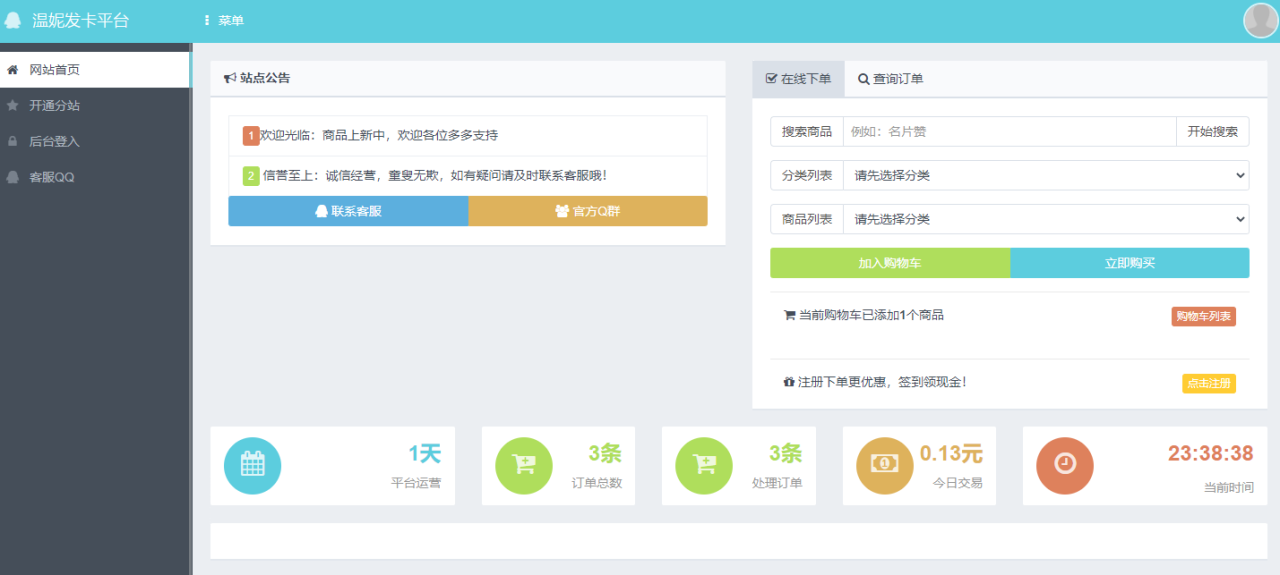This screenshot has width=1280, height=575.
Task: Go to 后台登入 in the sidebar
Action: [x=54, y=142]
